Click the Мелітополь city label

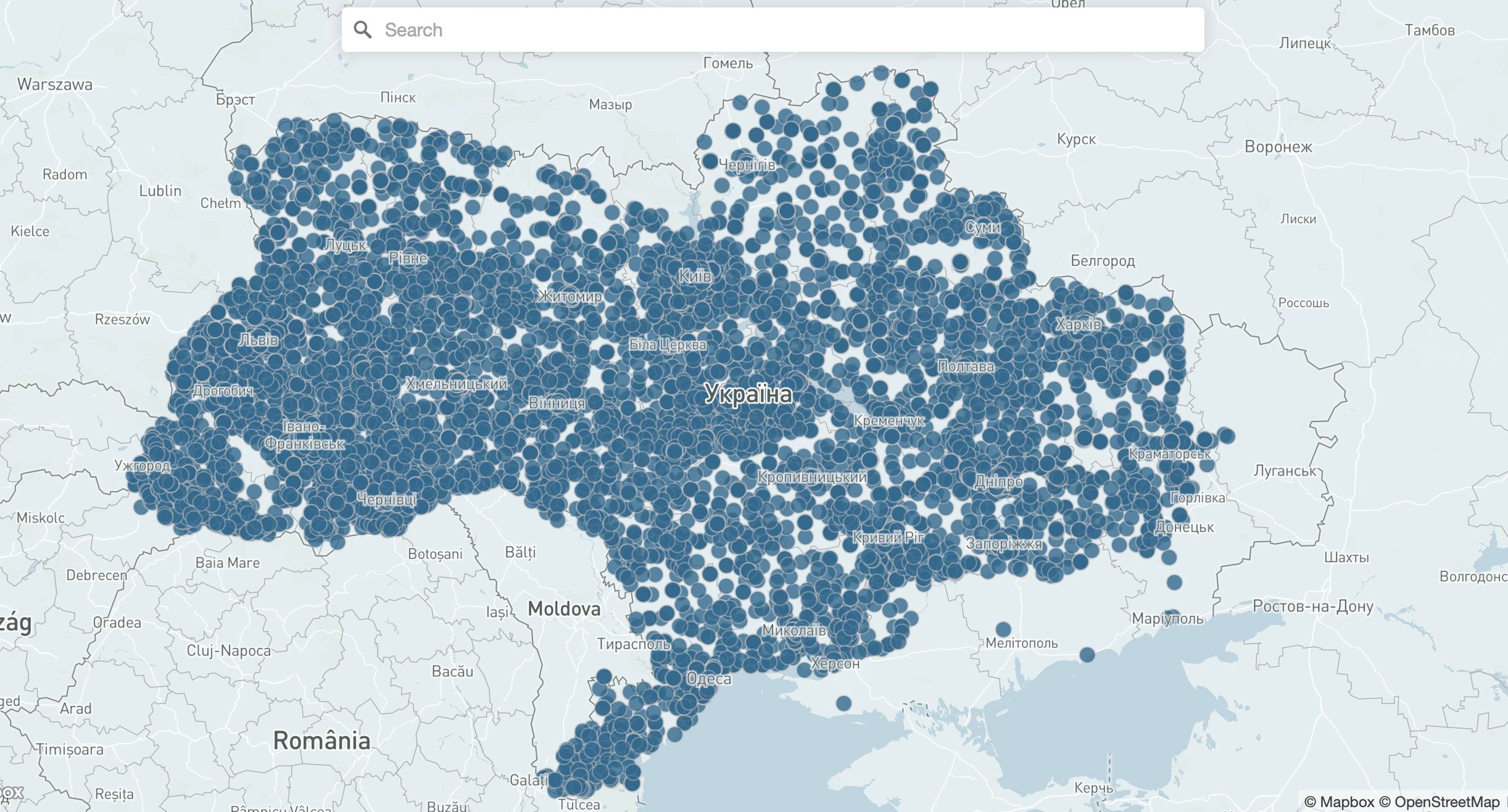pos(1022,644)
